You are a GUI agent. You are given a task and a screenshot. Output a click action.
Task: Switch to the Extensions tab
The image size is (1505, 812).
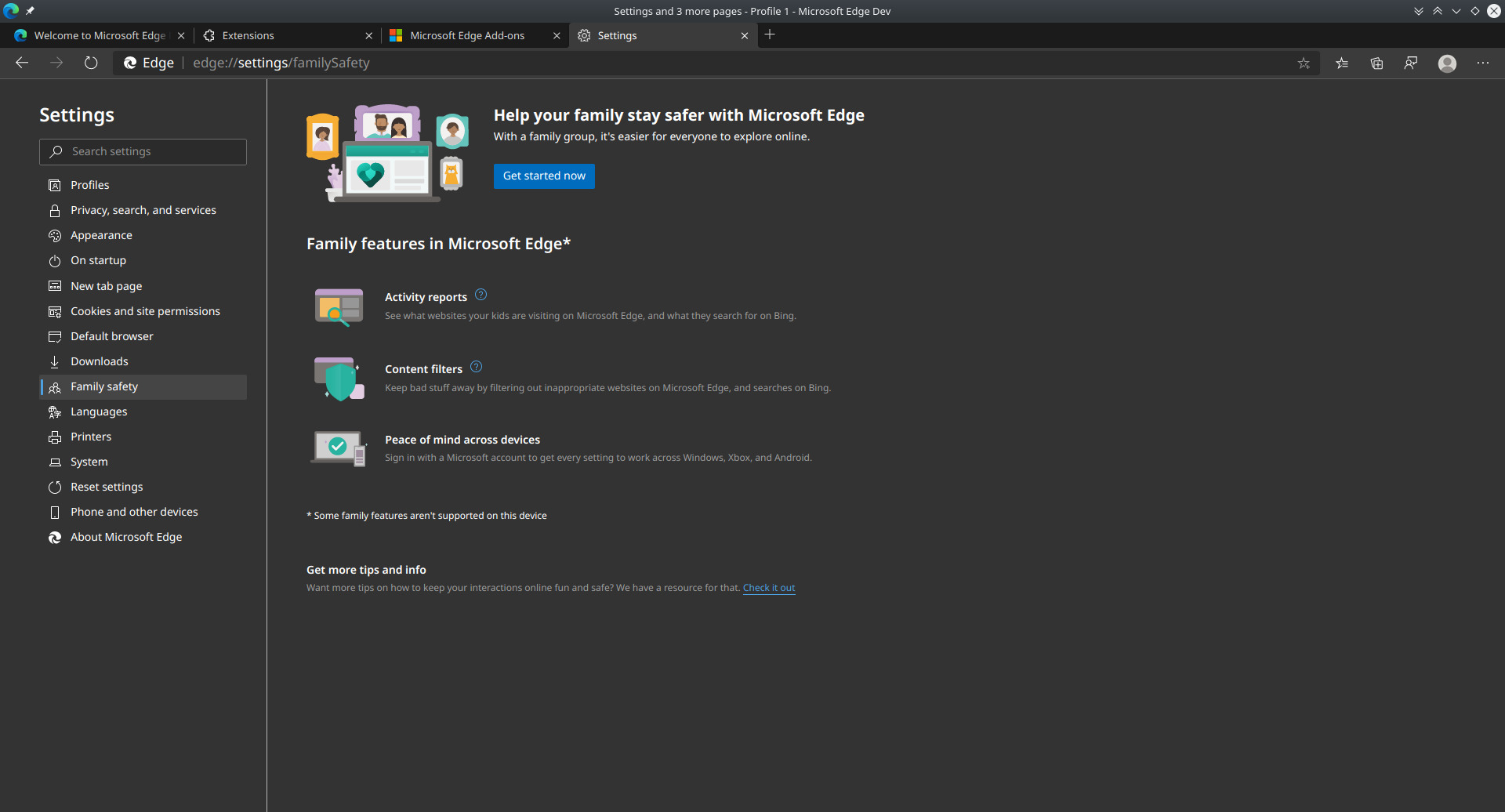click(x=249, y=35)
